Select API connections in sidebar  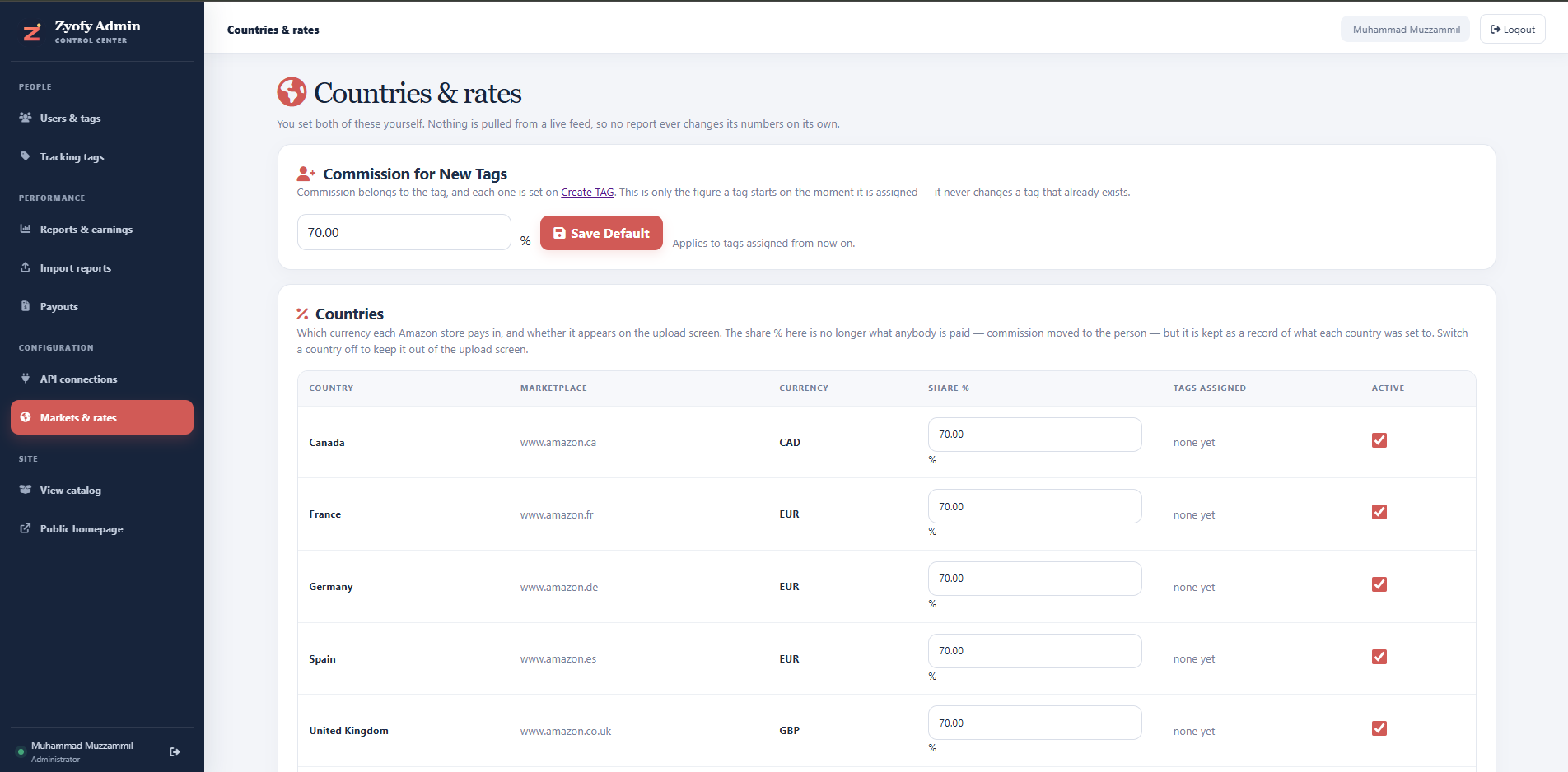[x=102, y=379]
